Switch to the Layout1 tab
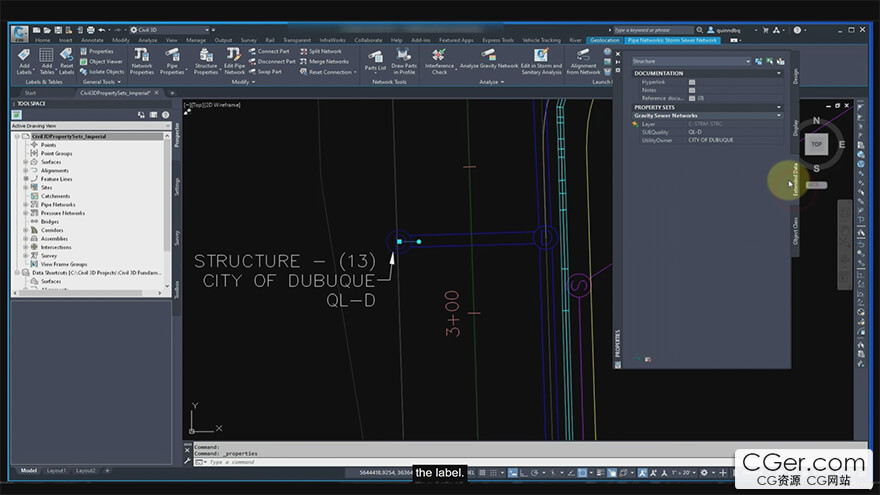 click(x=57, y=470)
